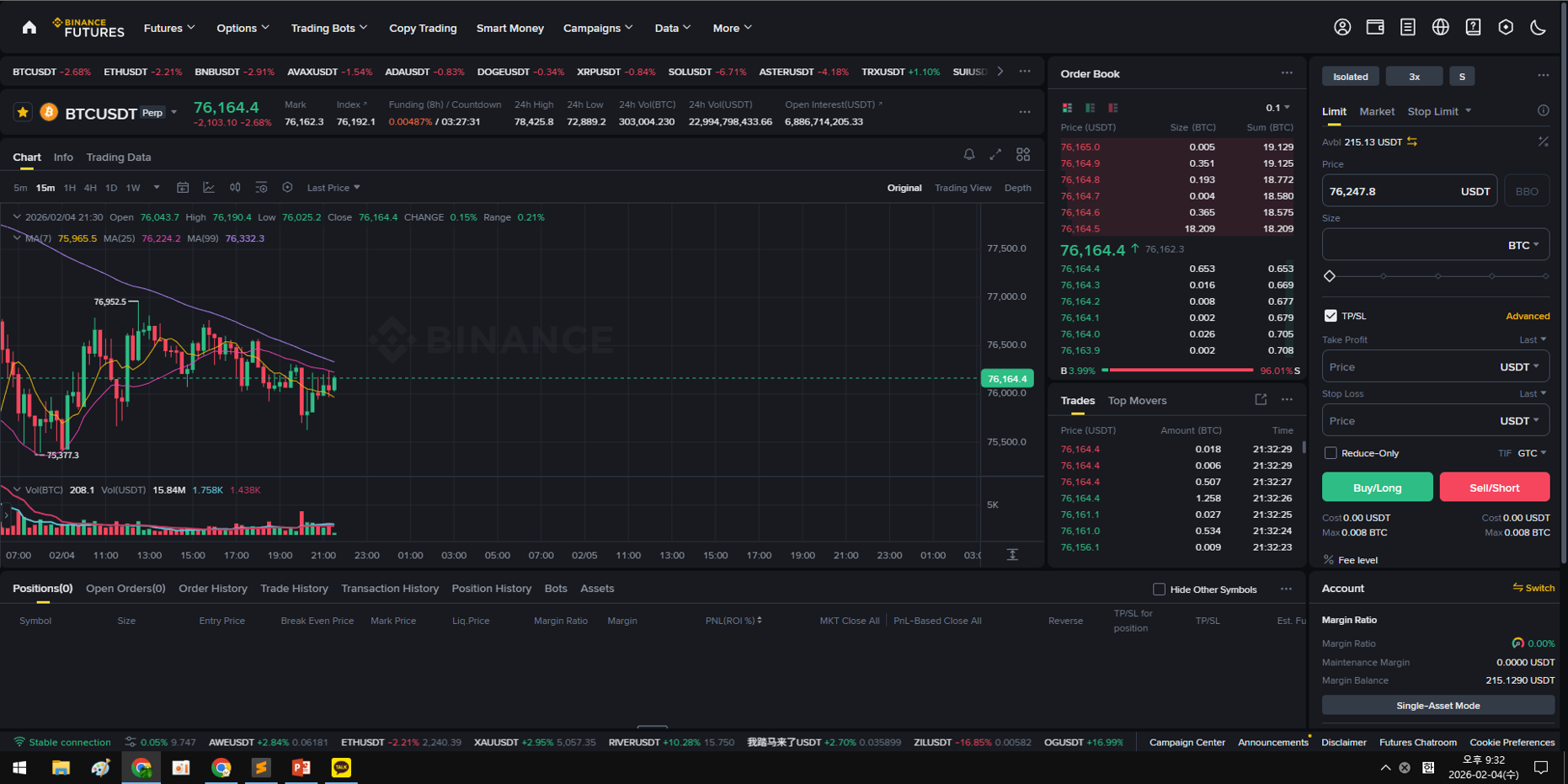The image size is (1568, 784).
Task: Click the Sell/Short button
Action: click(x=1494, y=488)
